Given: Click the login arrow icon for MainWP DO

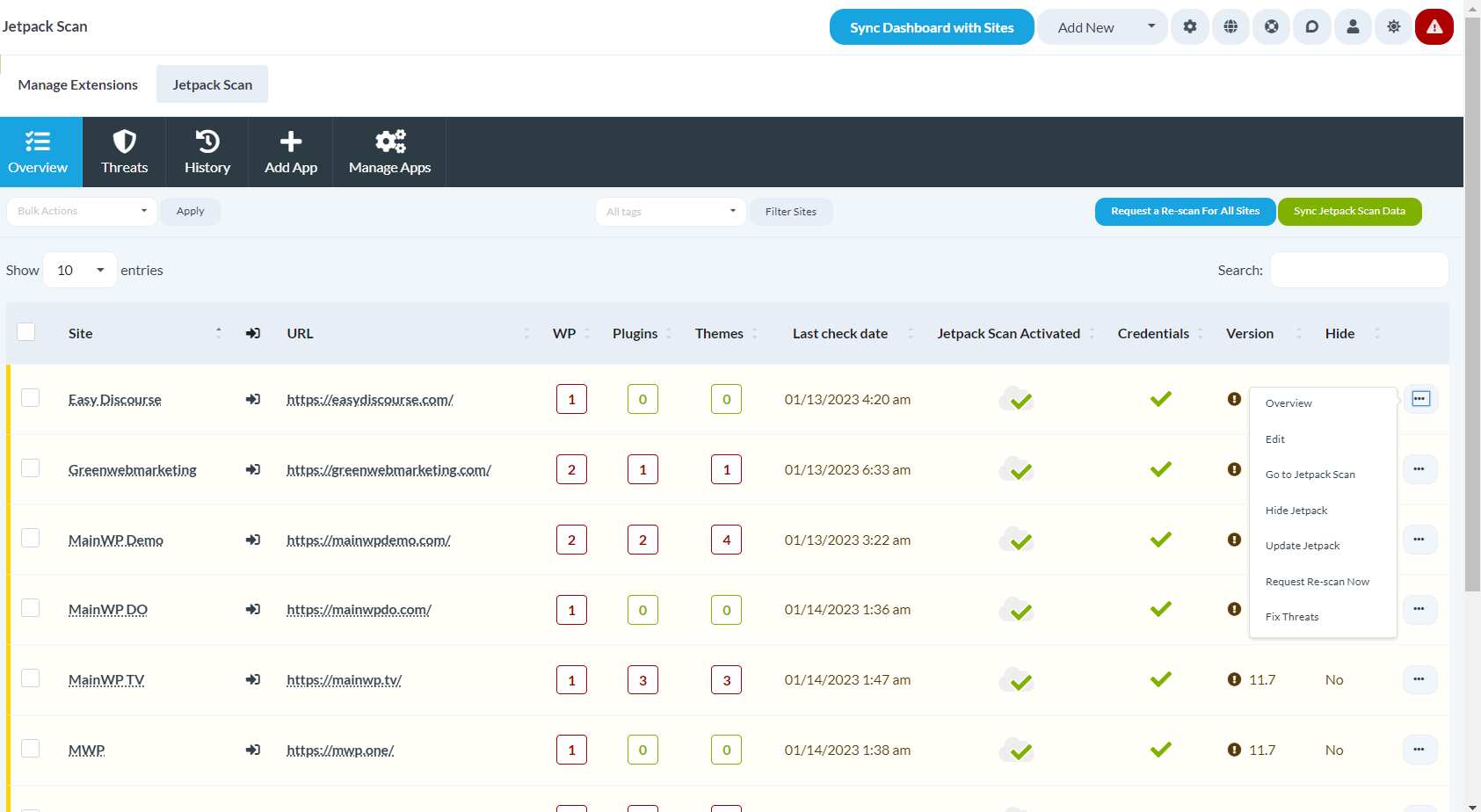Looking at the screenshot, I should 253,609.
